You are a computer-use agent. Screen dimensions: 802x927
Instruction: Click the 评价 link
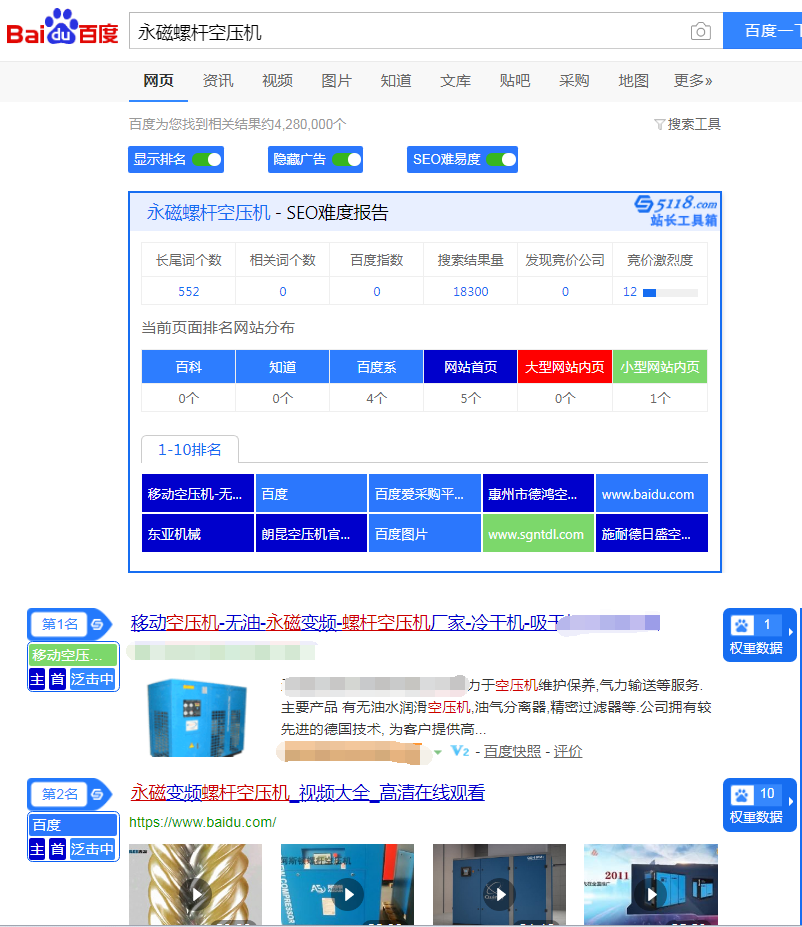click(x=568, y=751)
